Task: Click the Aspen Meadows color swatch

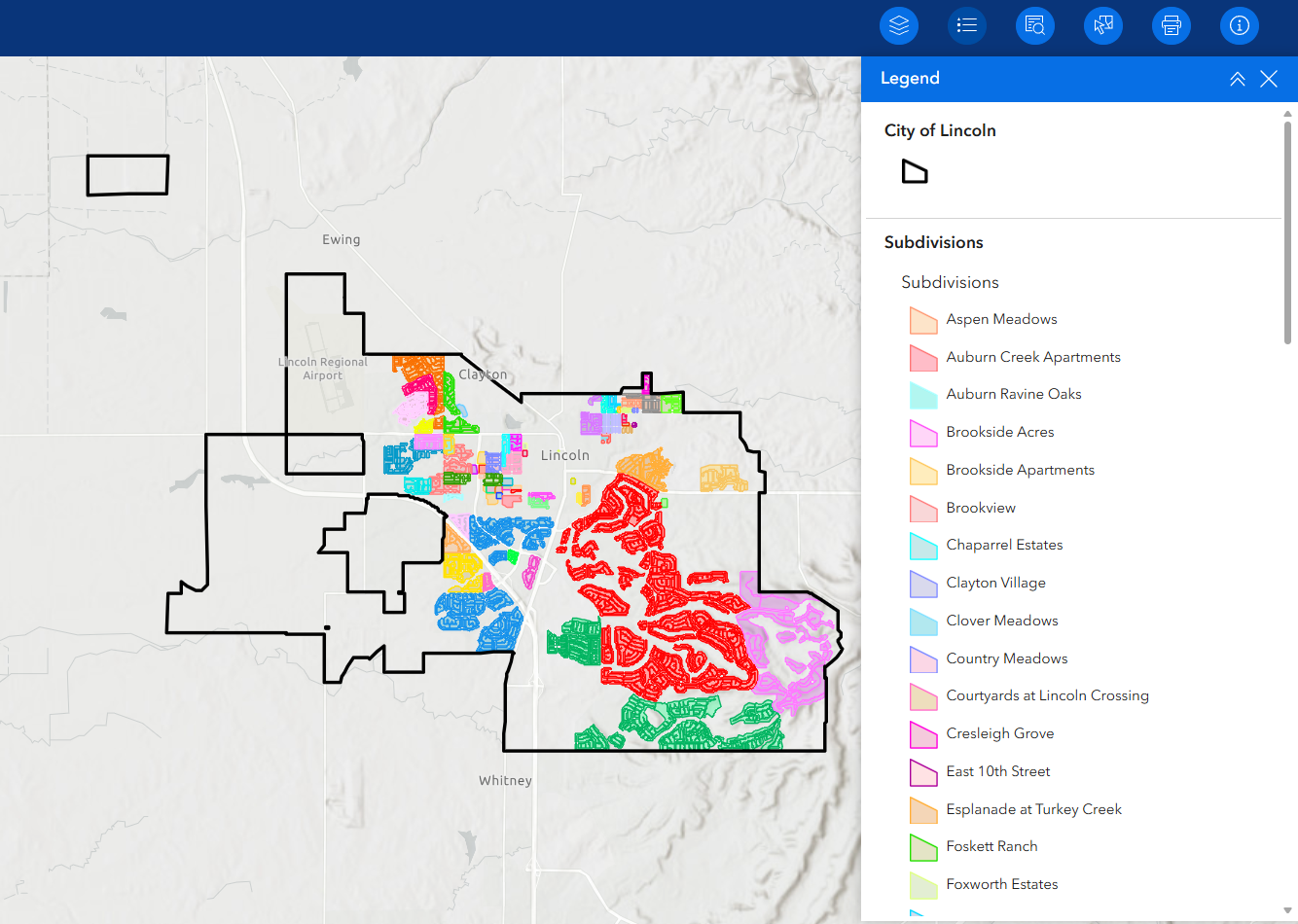Action: pyautogui.click(x=922, y=320)
